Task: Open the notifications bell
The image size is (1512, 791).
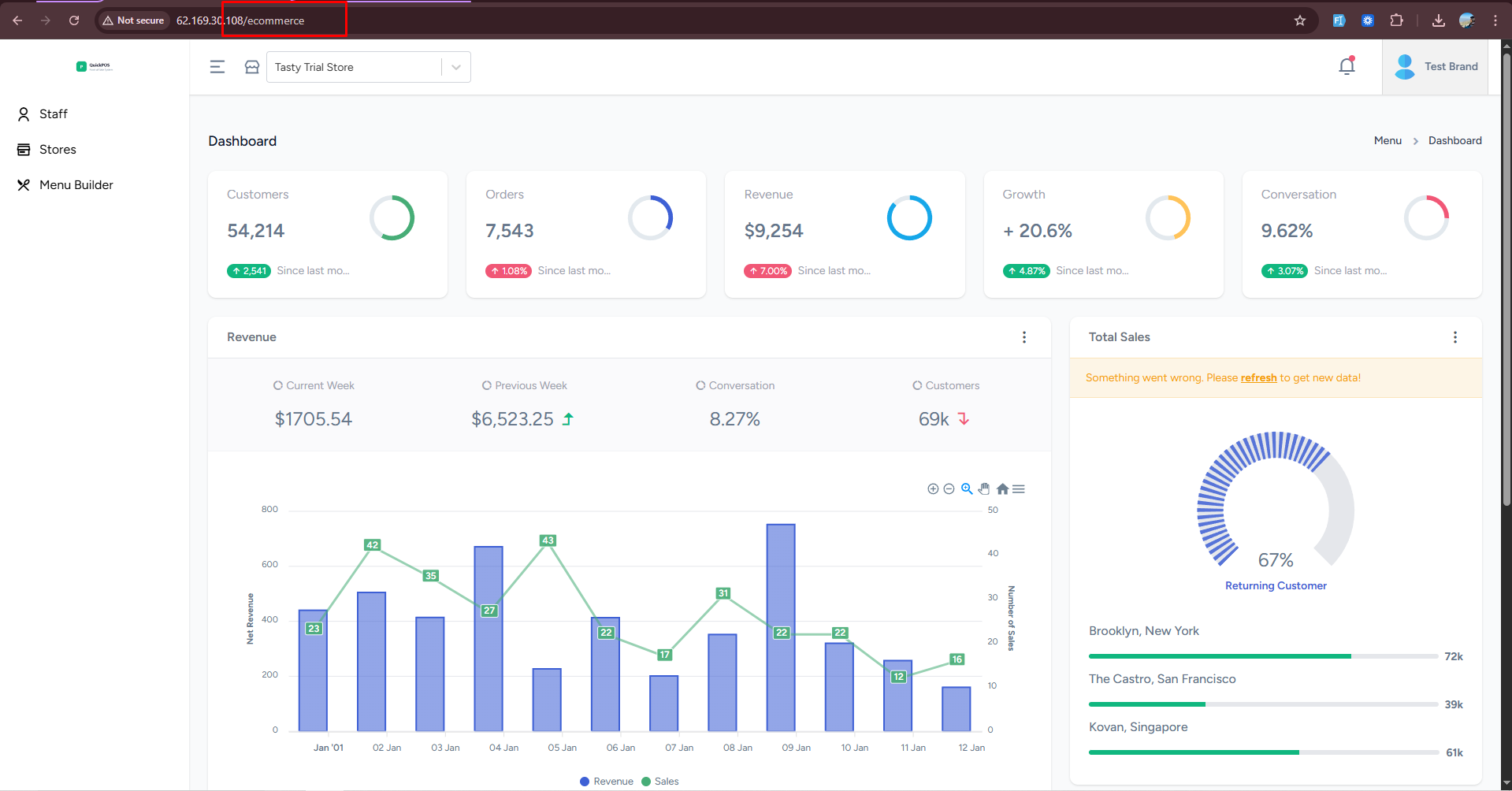Action: click(x=1347, y=66)
